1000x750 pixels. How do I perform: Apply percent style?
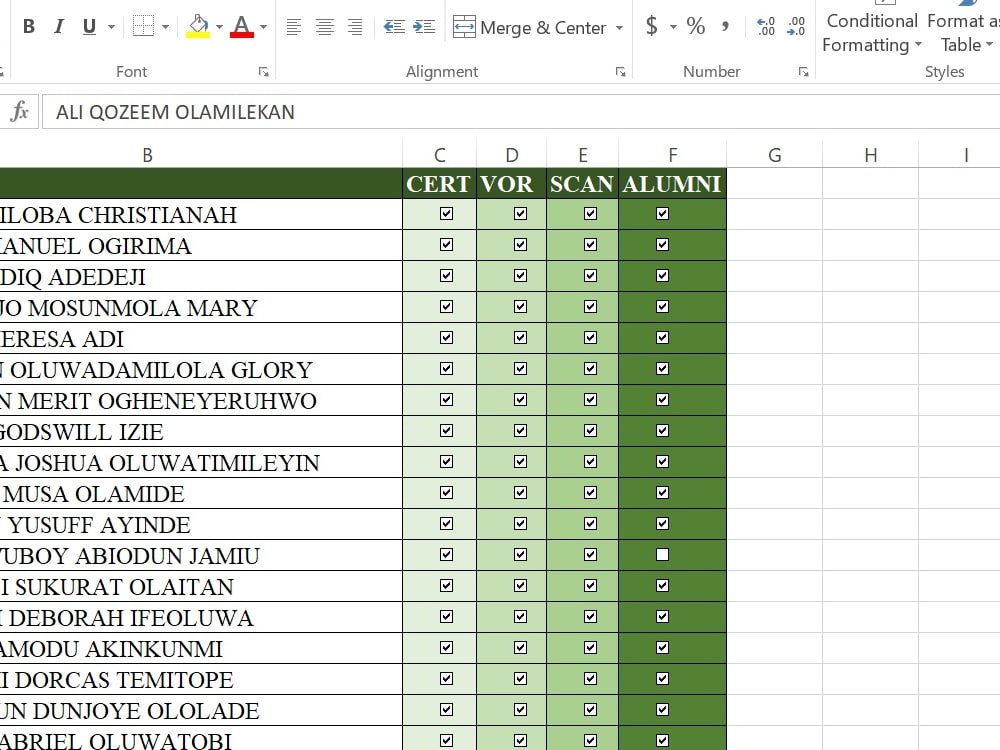click(x=695, y=26)
